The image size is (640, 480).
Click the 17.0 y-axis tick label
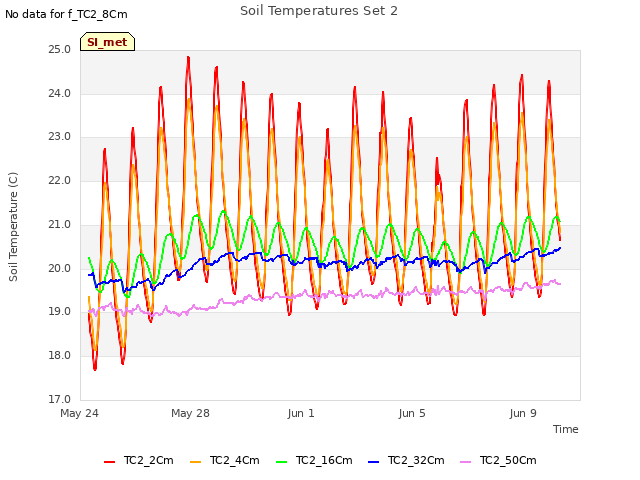(60, 399)
